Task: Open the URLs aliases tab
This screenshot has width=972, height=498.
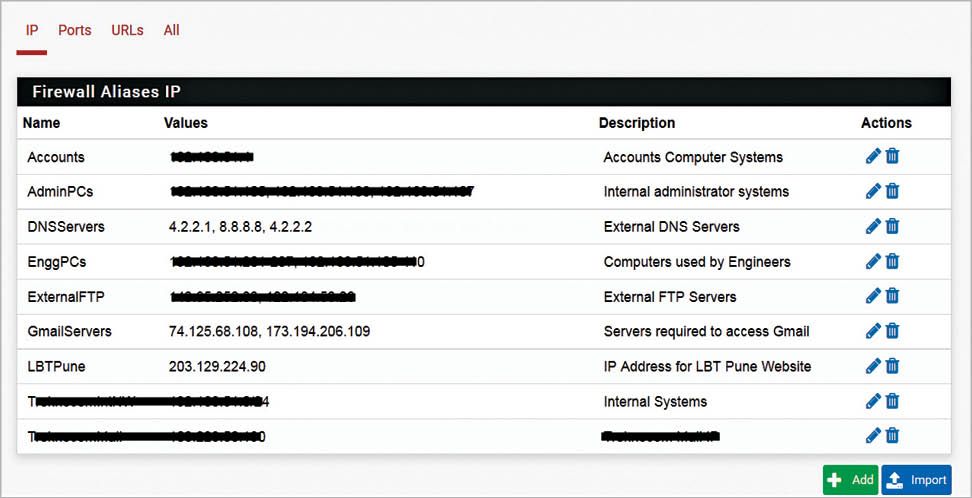Action: (x=127, y=31)
